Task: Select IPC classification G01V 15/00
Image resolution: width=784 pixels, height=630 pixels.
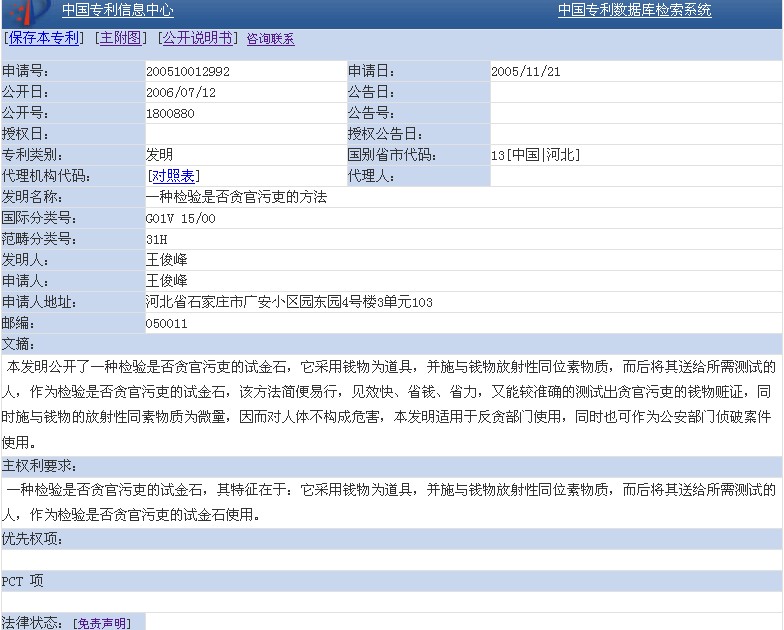Action: pyautogui.click(x=180, y=218)
